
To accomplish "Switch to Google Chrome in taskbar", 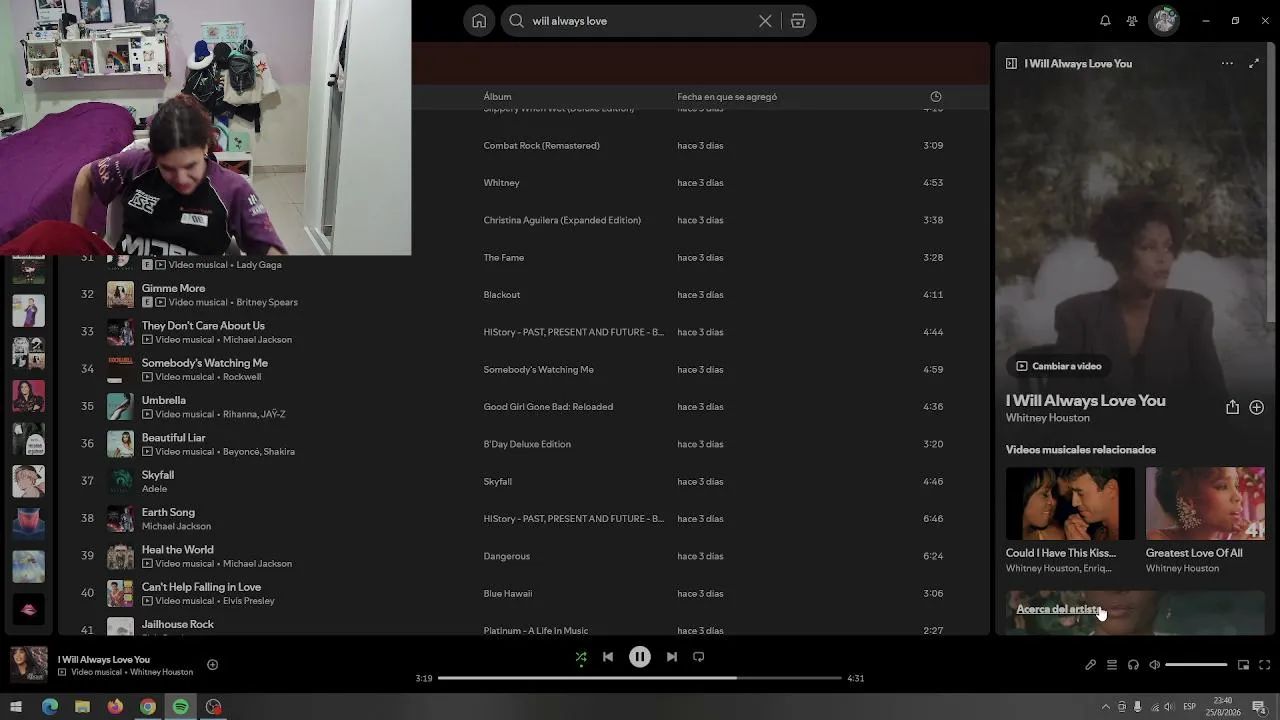I will pyautogui.click(x=148, y=707).
